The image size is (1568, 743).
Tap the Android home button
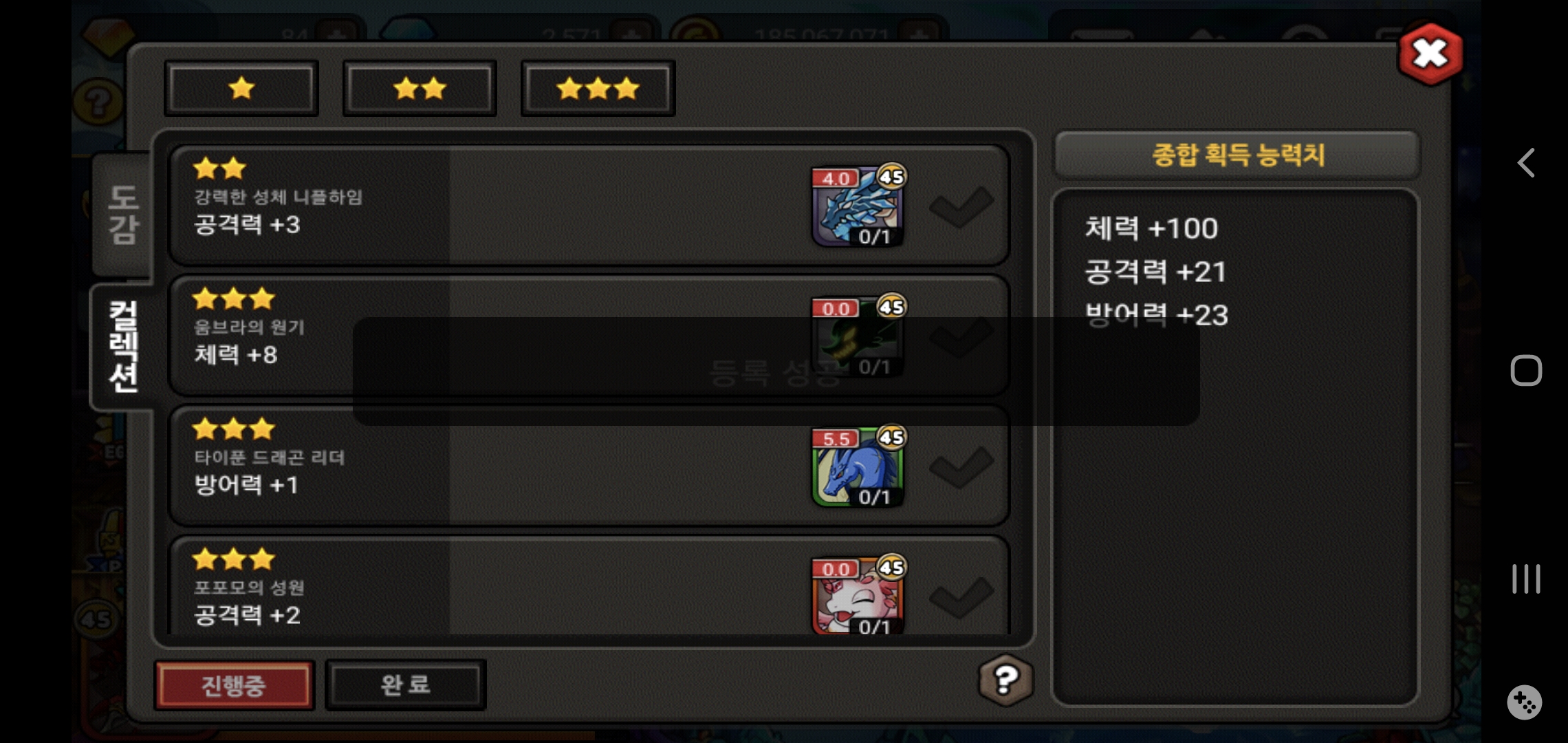1526,371
